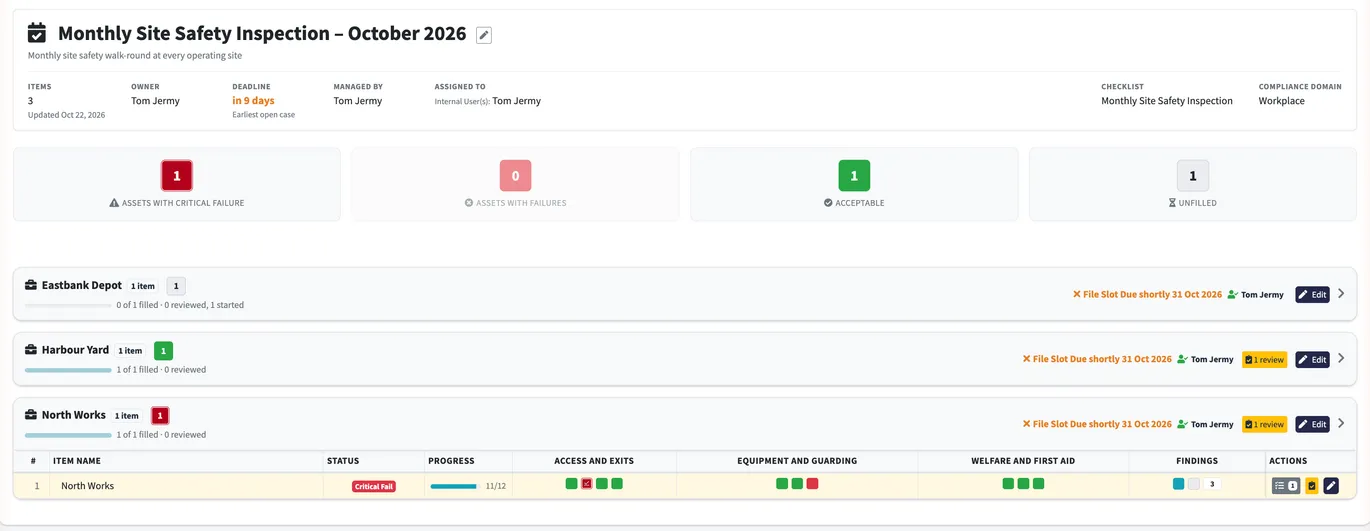Click the Eastbank Depot section title
Viewport: 1370px width, 531px height.
pyautogui.click(x=82, y=285)
